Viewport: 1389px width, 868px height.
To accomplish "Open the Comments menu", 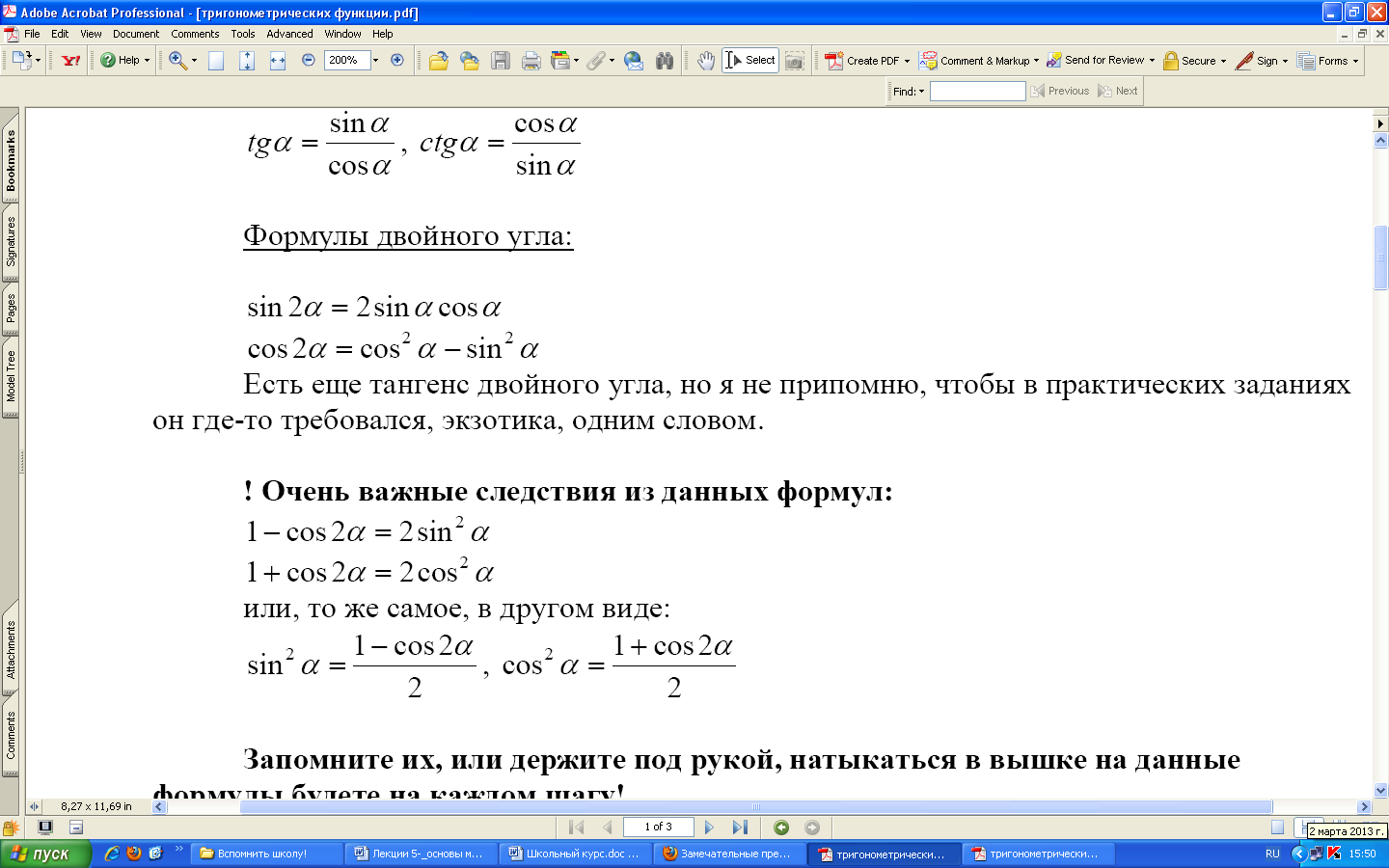I will tap(195, 34).
